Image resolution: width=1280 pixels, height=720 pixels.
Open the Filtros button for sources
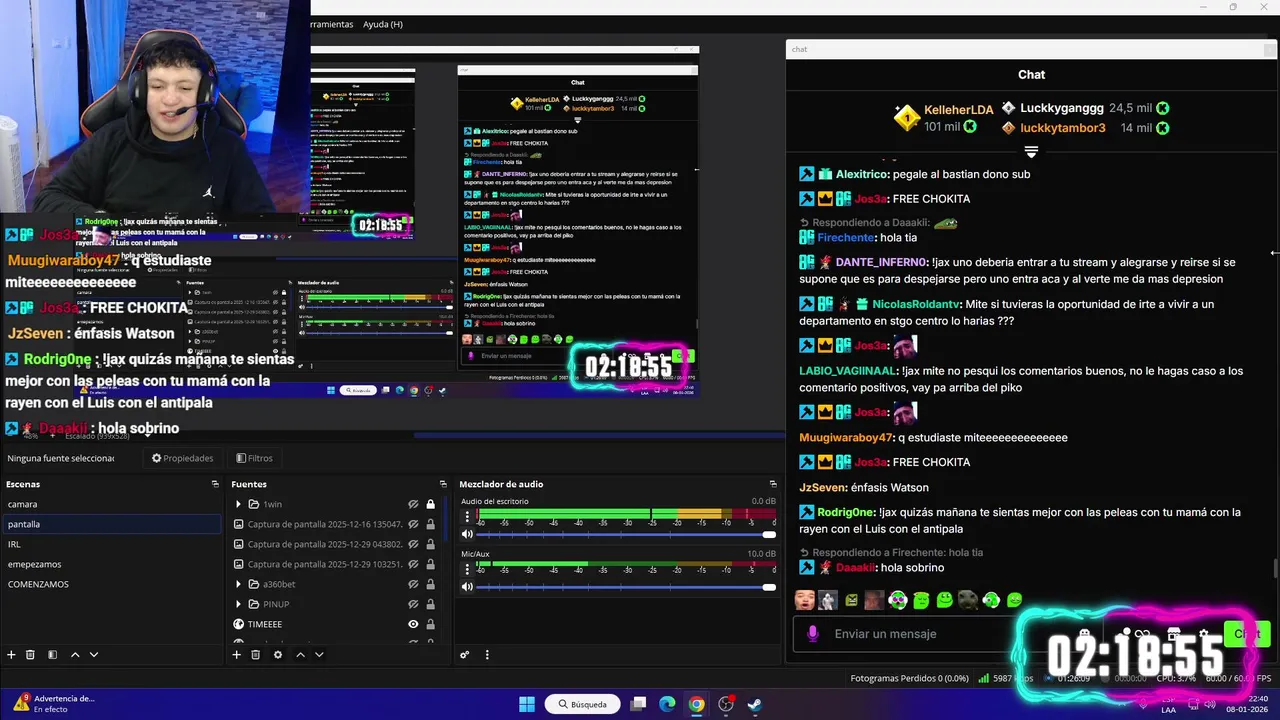point(254,458)
